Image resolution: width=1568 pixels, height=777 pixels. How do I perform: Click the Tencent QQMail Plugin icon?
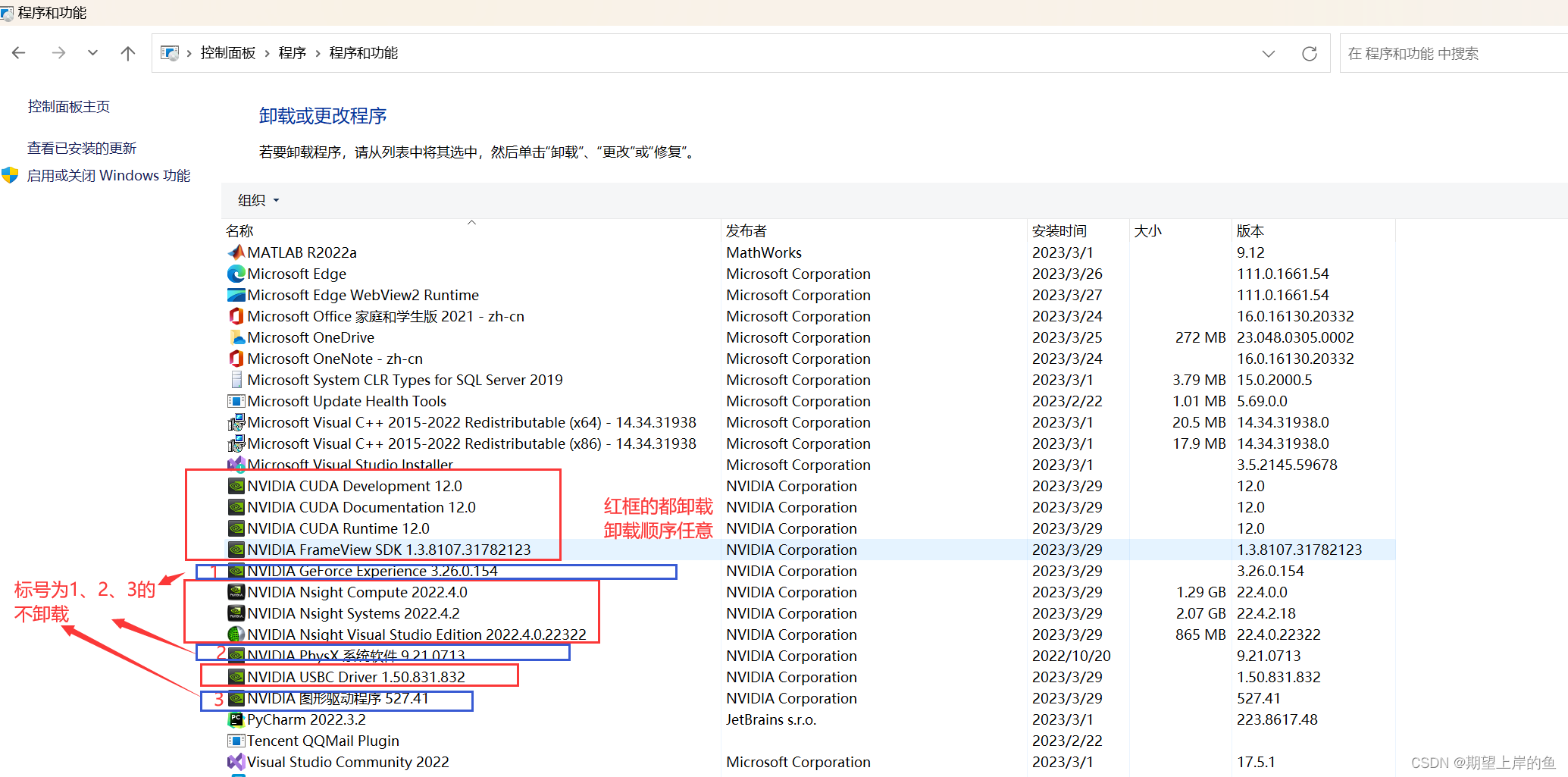point(236,741)
